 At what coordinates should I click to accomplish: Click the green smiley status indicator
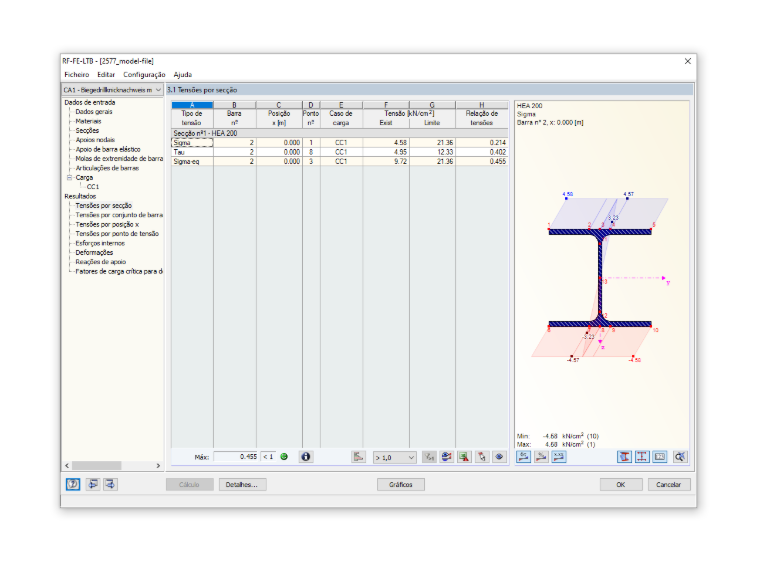(x=284, y=457)
